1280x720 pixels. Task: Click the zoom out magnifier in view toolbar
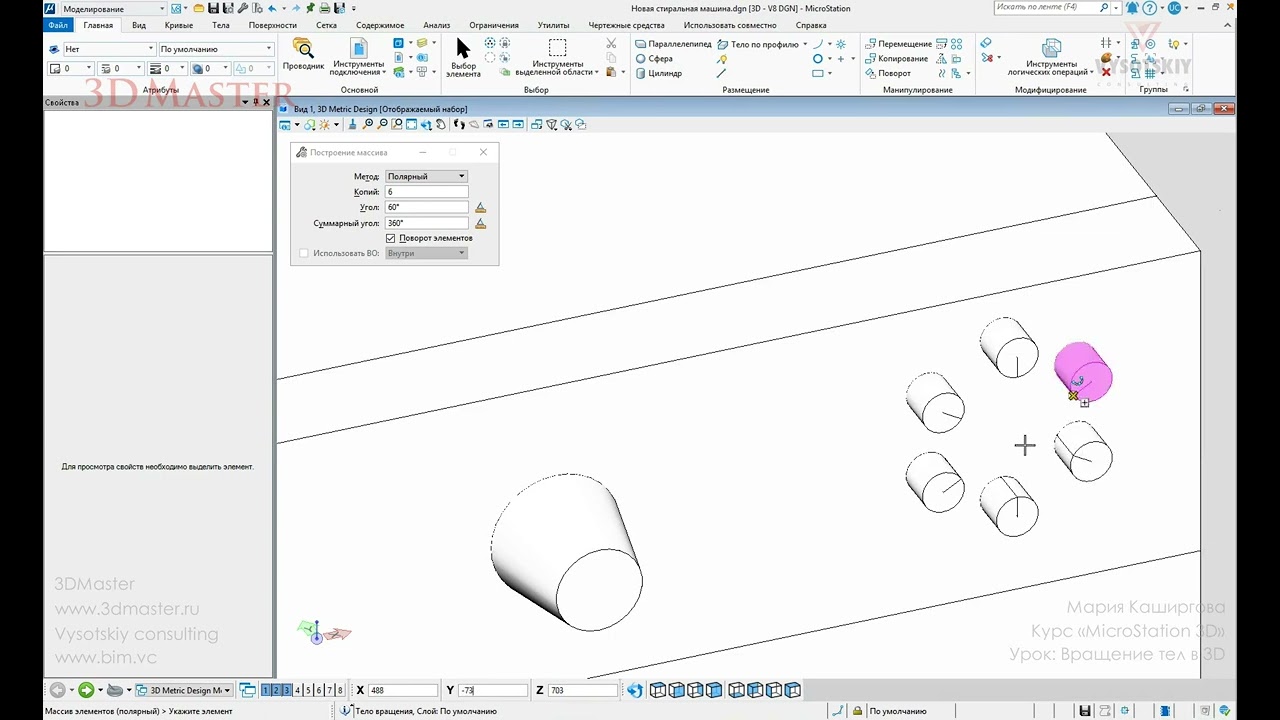coord(382,125)
